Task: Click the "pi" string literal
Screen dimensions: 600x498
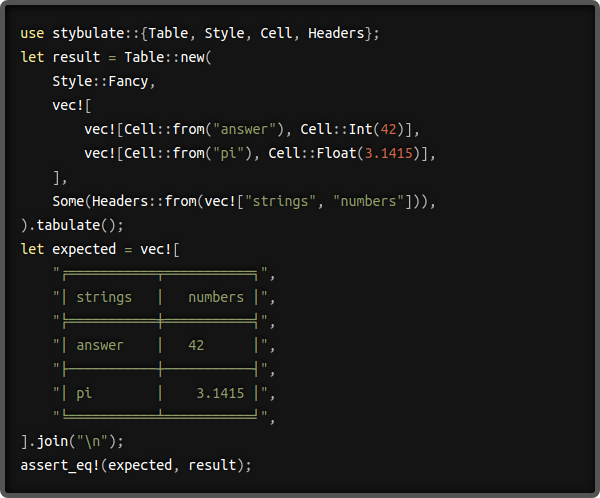Action: 229,153
